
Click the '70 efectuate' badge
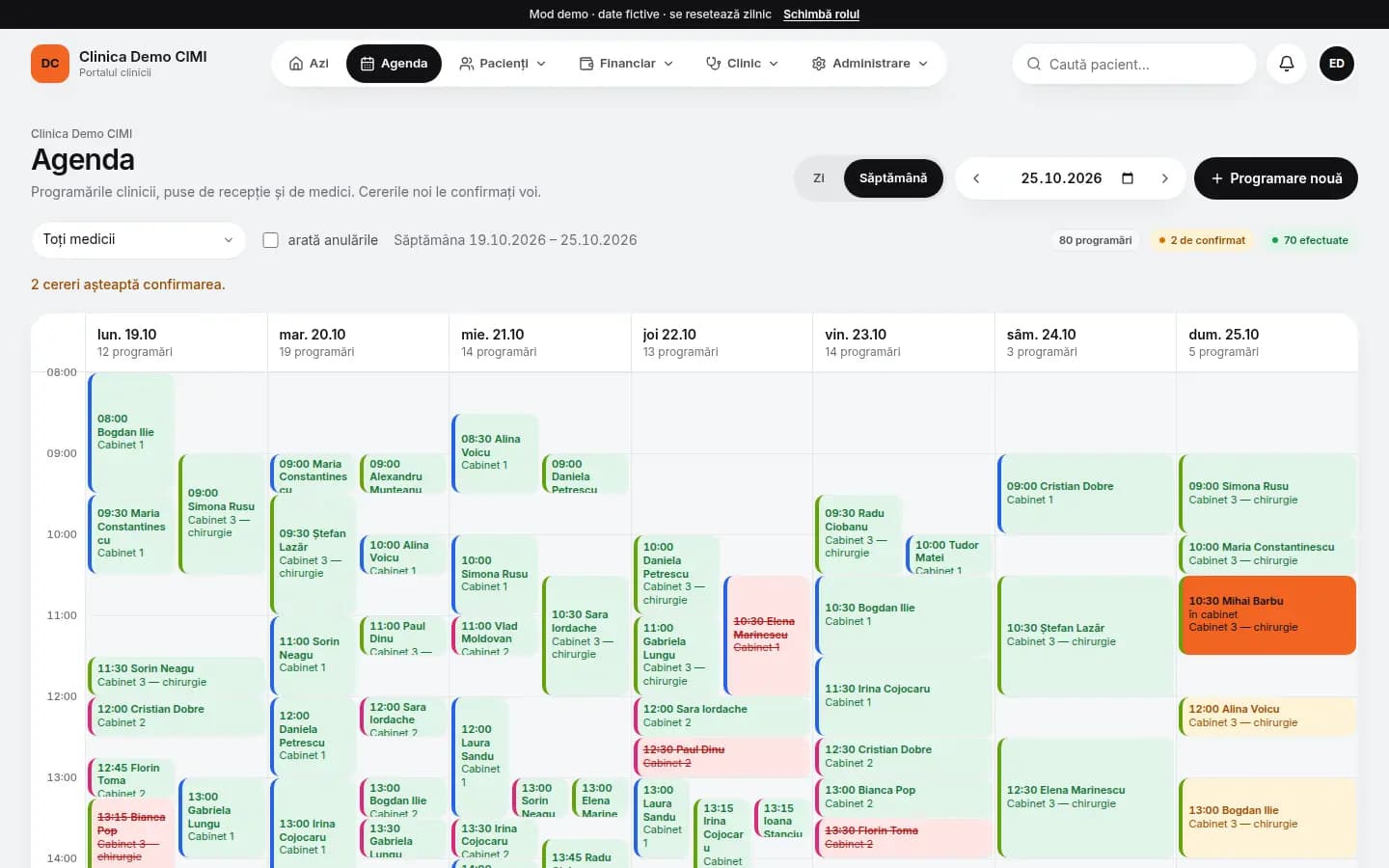1310,240
